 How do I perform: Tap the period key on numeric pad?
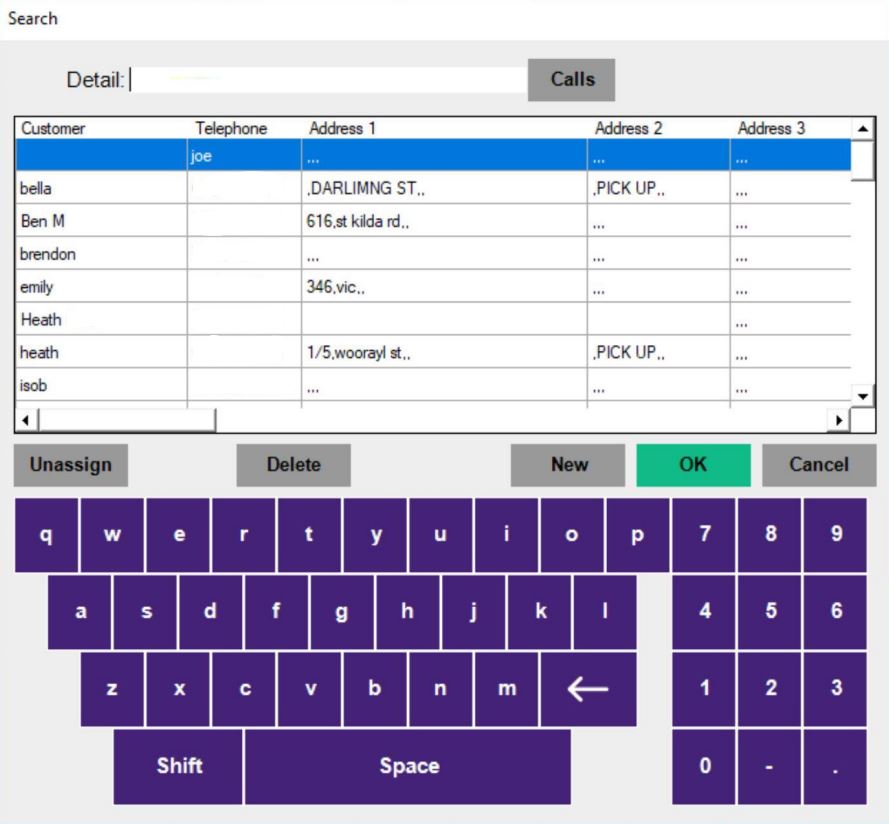pos(836,766)
